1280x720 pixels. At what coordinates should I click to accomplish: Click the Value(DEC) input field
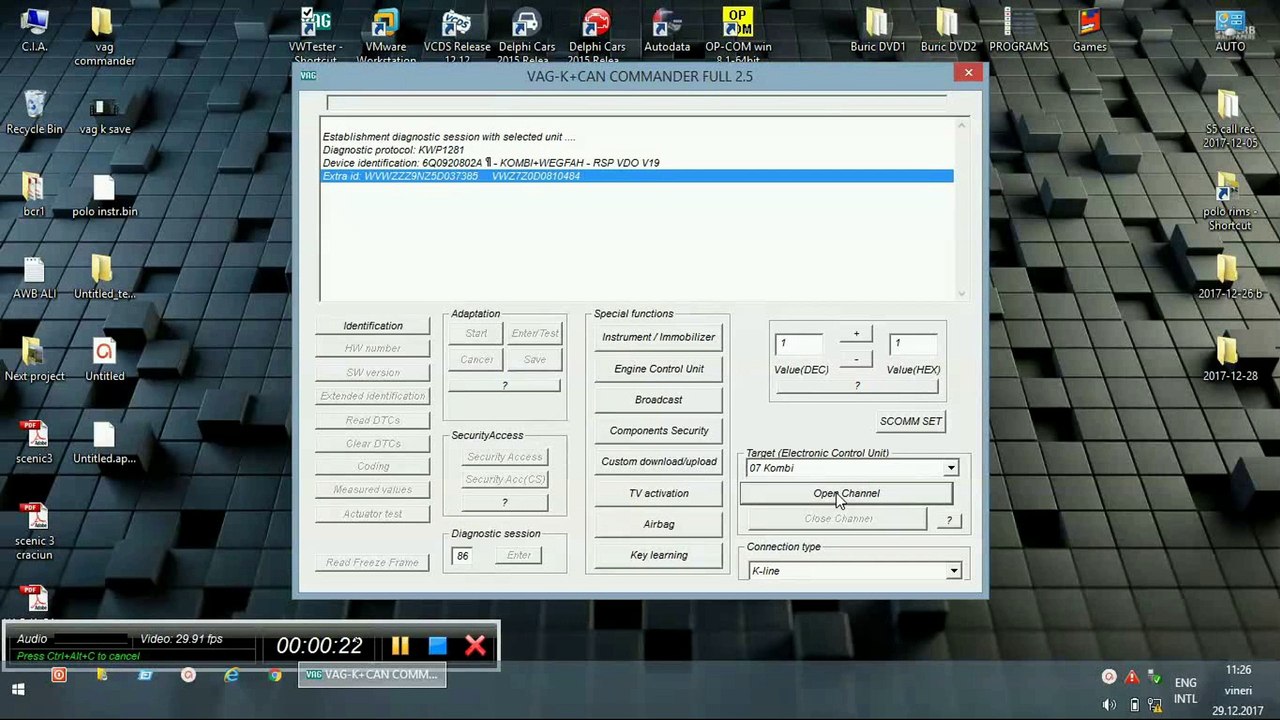pyautogui.click(x=799, y=344)
